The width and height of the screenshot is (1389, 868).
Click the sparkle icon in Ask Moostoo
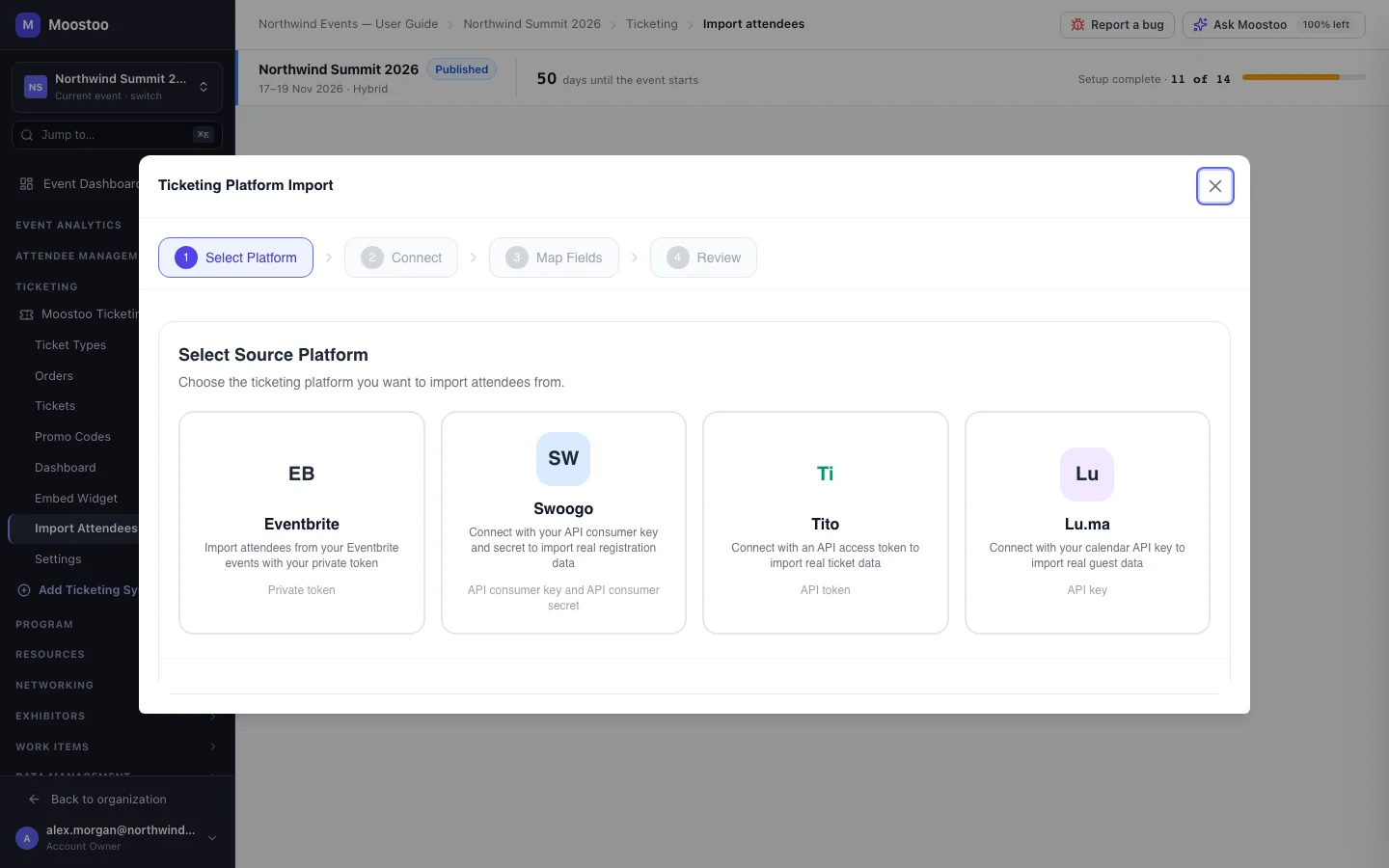(1200, 25)
